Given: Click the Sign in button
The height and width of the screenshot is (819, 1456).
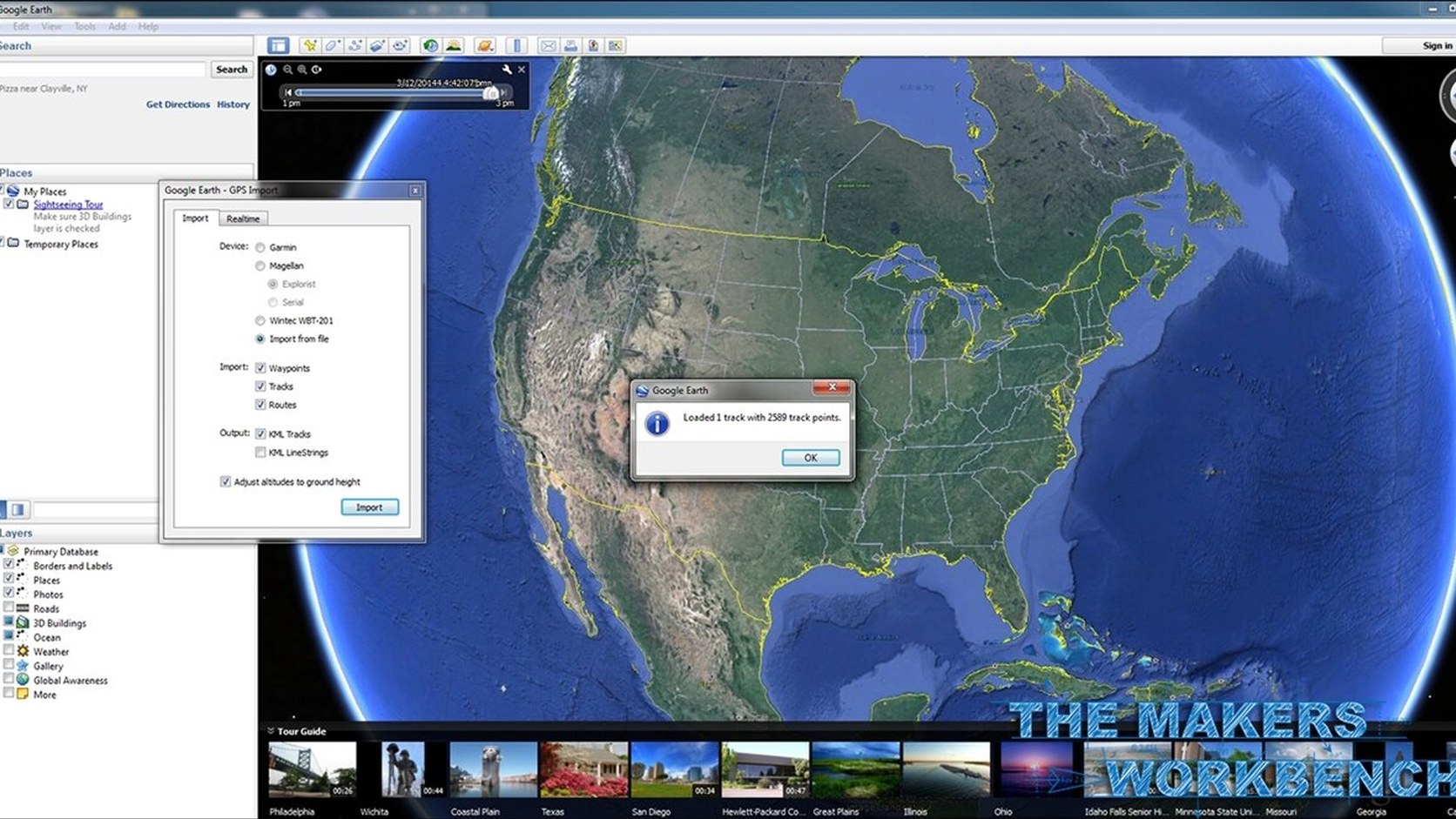Looking at the screenshot, I should [1437, 45].
